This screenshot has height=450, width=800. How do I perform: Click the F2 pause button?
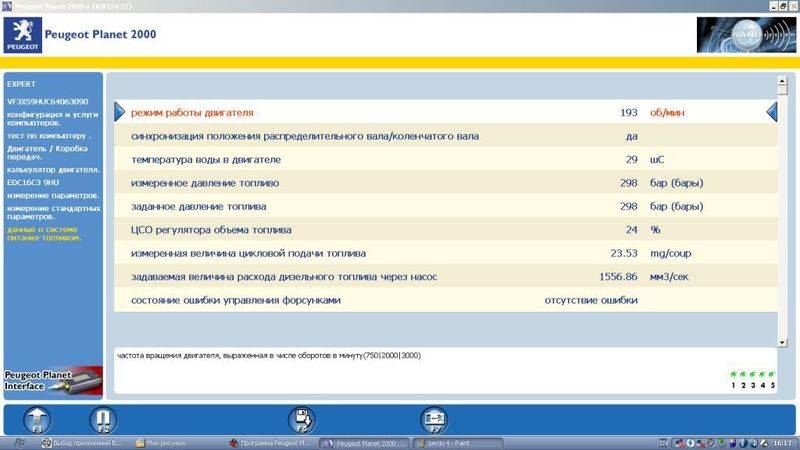pyautogui.click(x=102, y=420)
